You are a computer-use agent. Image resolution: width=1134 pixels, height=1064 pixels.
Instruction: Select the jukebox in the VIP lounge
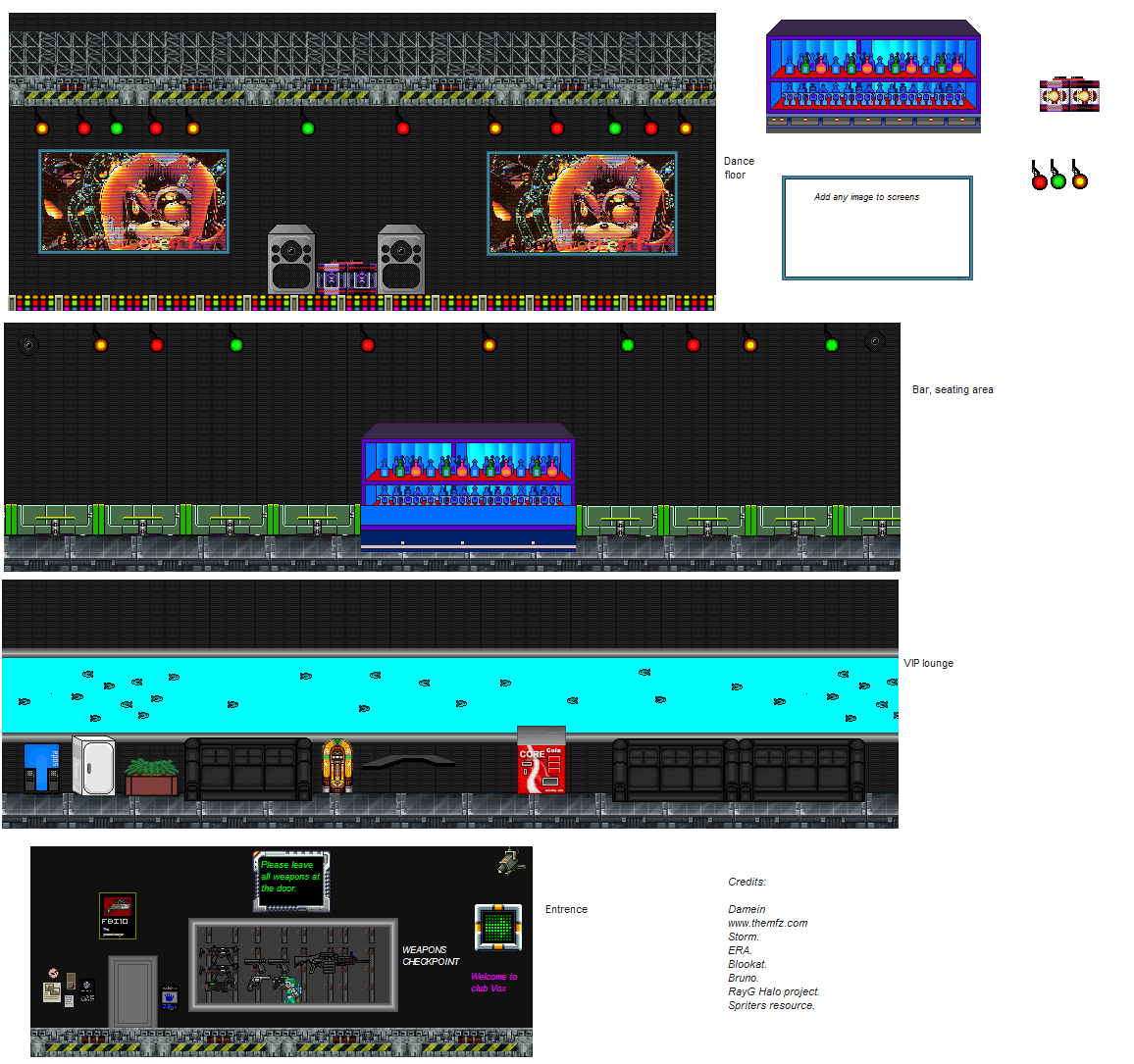(337, 766)
